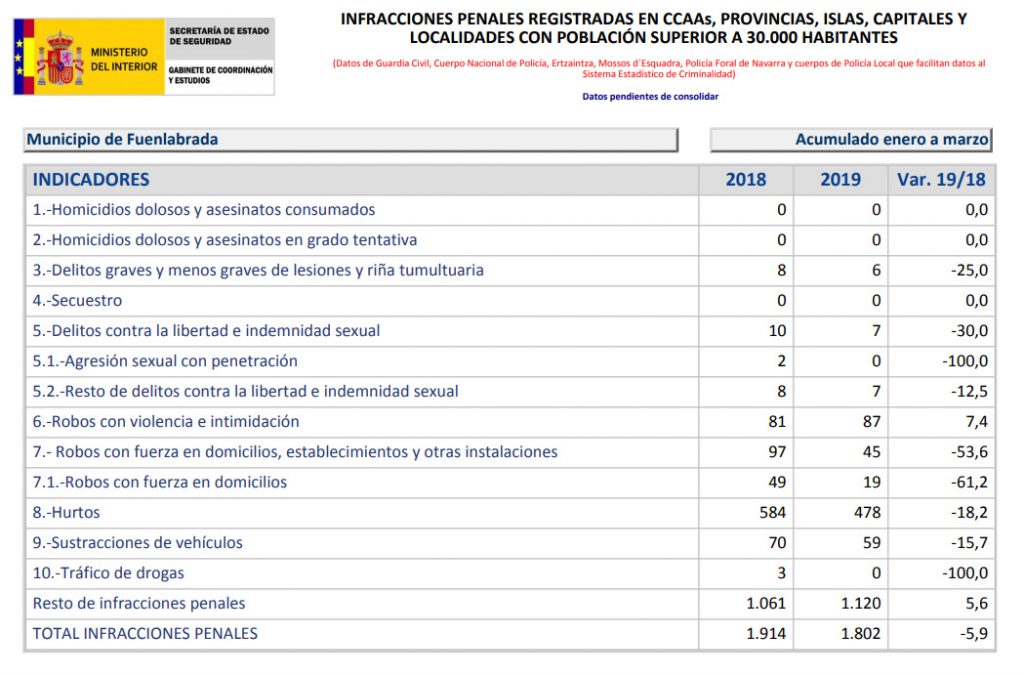
Task: Click the Var. 19/18 column header
Action: click(941, 180)
